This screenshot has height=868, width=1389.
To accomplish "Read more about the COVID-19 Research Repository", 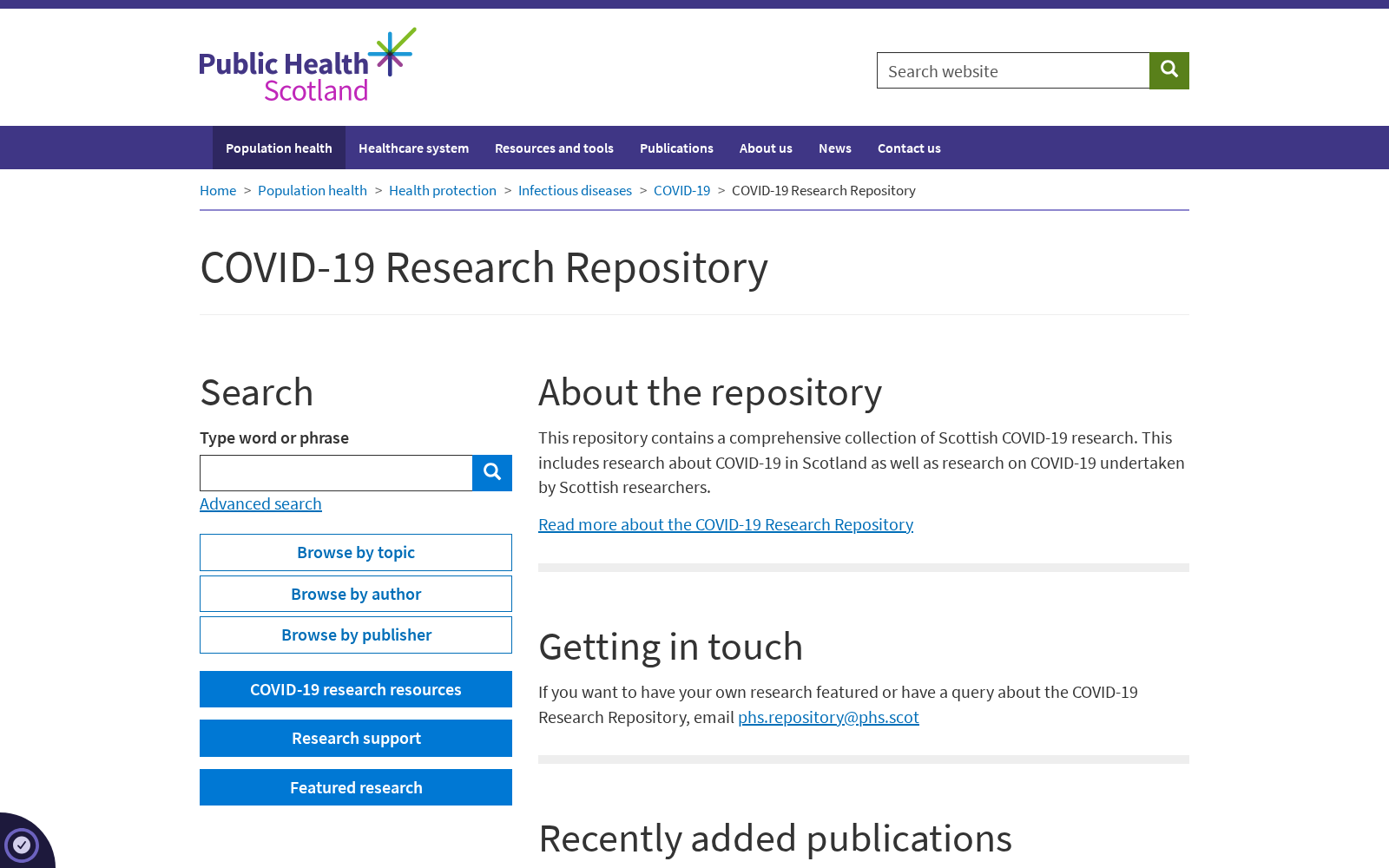I will [726, 524].
